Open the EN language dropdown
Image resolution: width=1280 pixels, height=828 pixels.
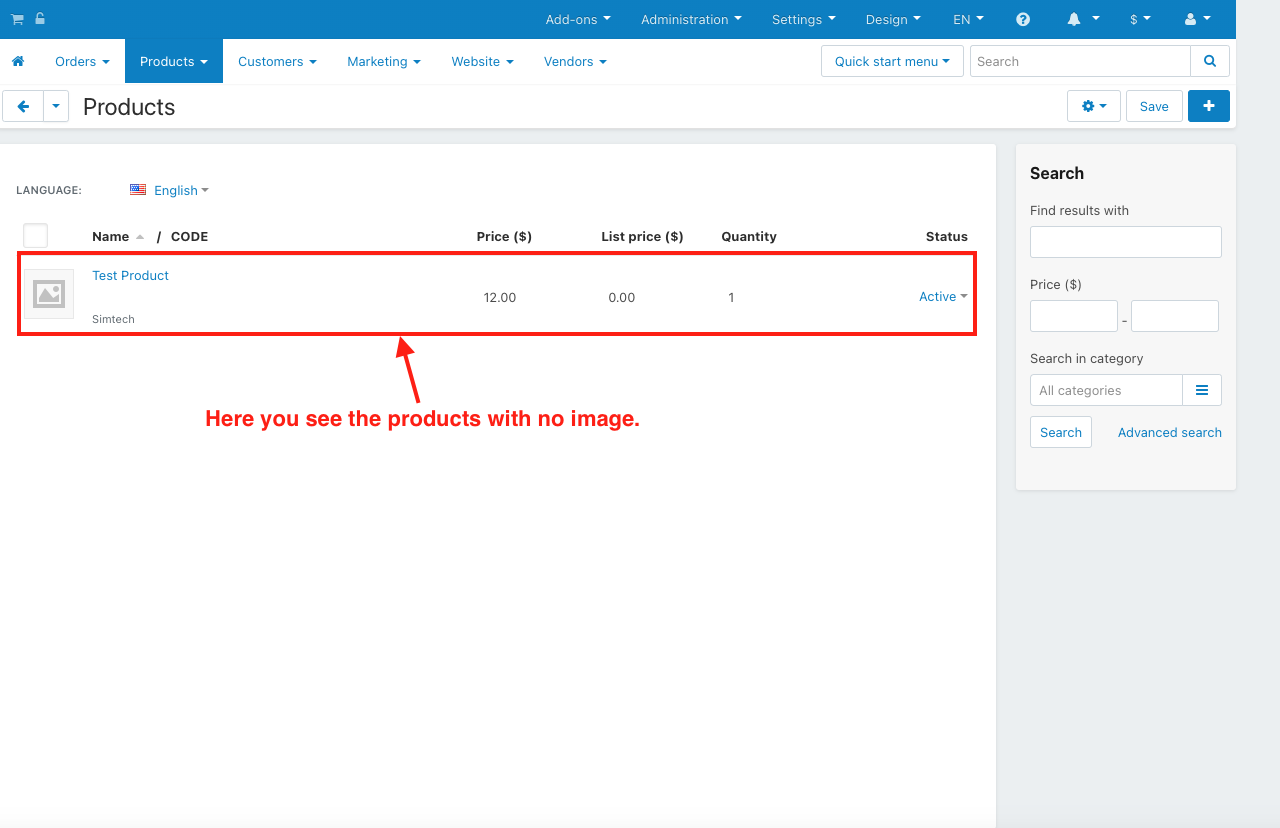[969, 19]
